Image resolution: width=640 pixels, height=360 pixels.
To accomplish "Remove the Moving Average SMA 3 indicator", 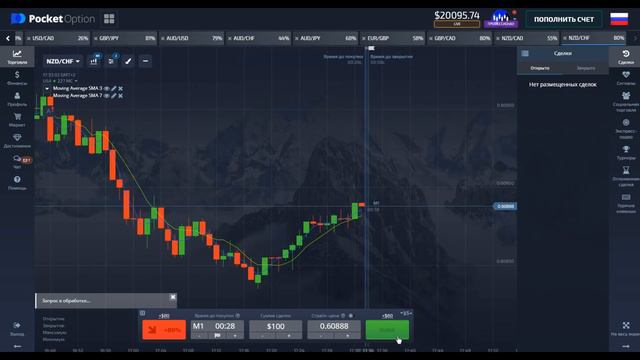I will 120,89.
